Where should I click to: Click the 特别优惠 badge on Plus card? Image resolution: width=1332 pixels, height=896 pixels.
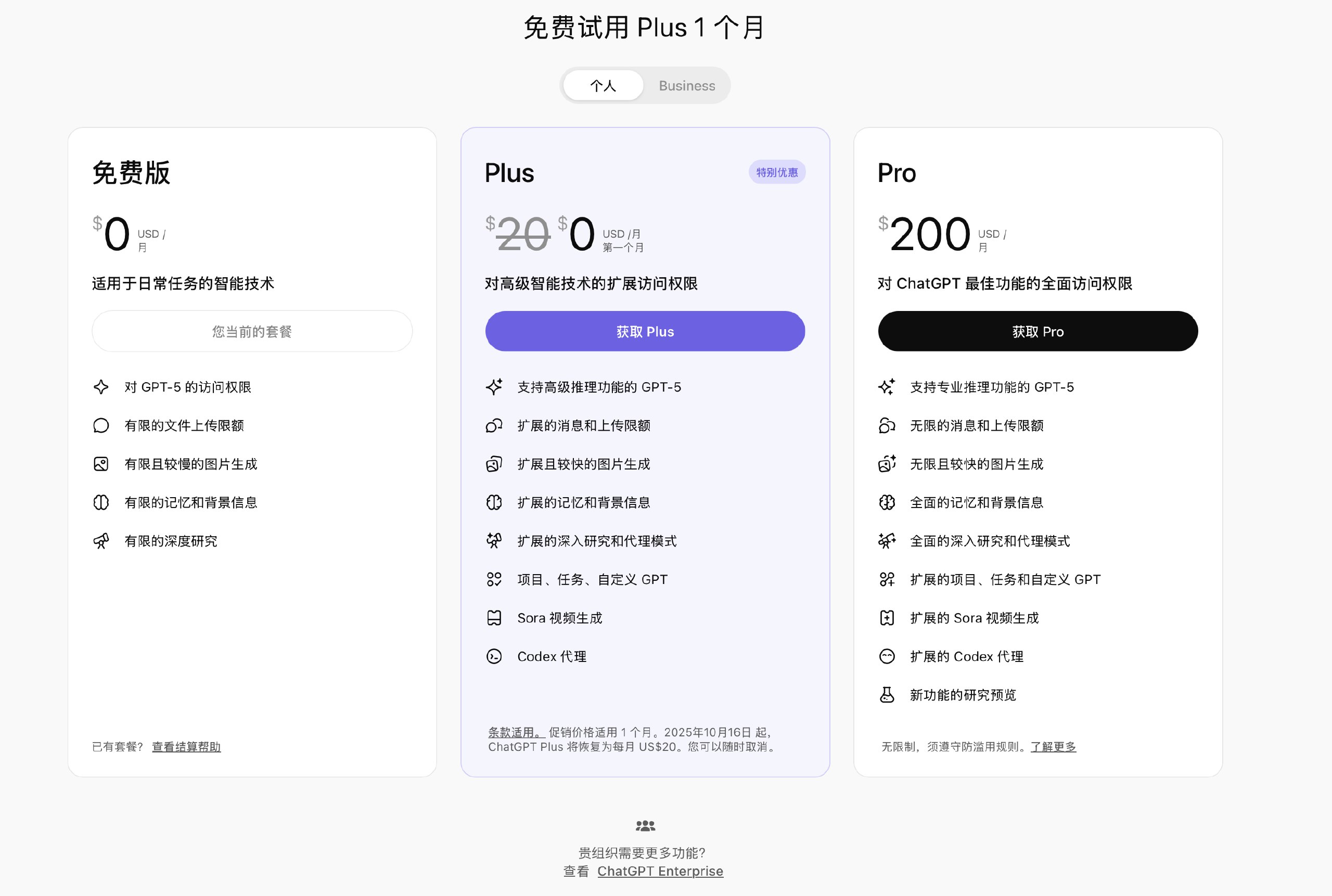point(777,173)
